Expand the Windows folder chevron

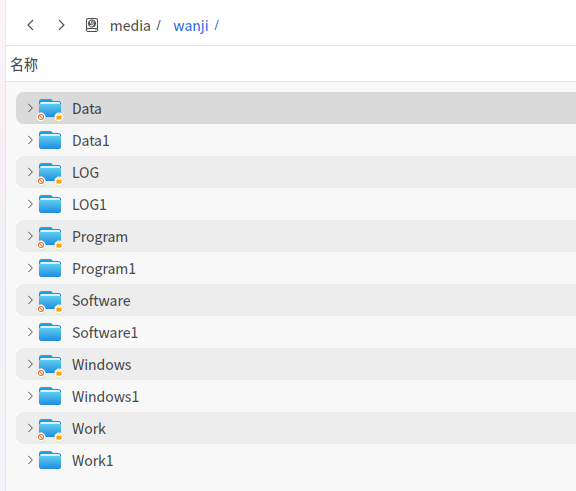click(30, 364)
